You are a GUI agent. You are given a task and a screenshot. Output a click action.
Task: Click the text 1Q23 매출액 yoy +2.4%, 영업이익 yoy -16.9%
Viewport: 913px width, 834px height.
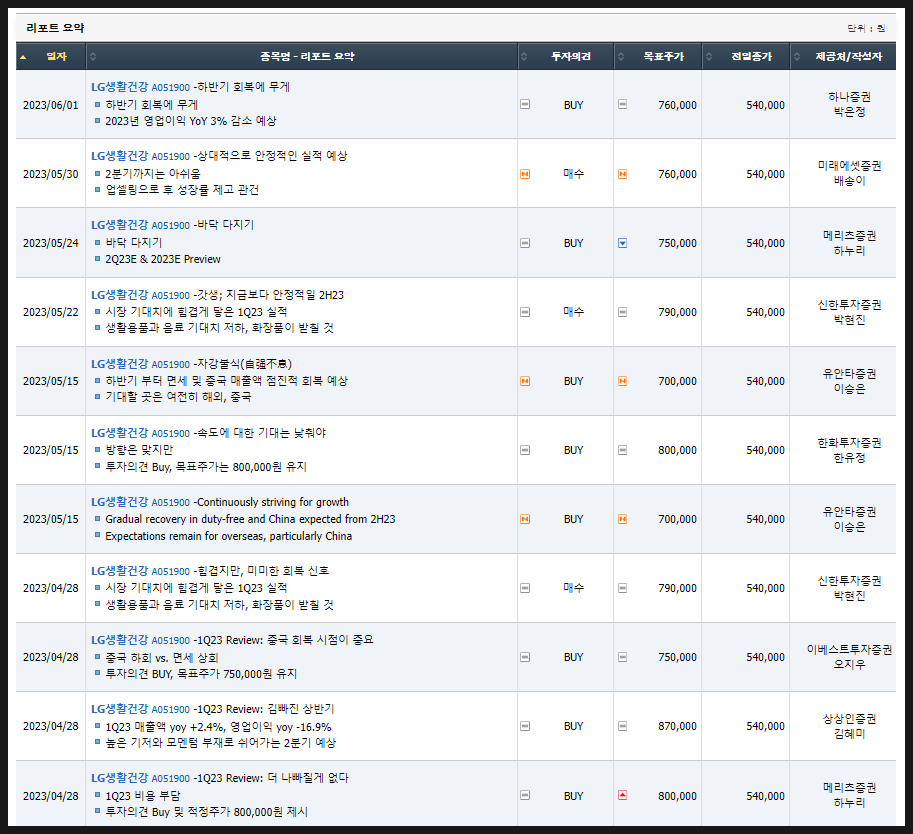pyautogui.click(x=218, y=727)
